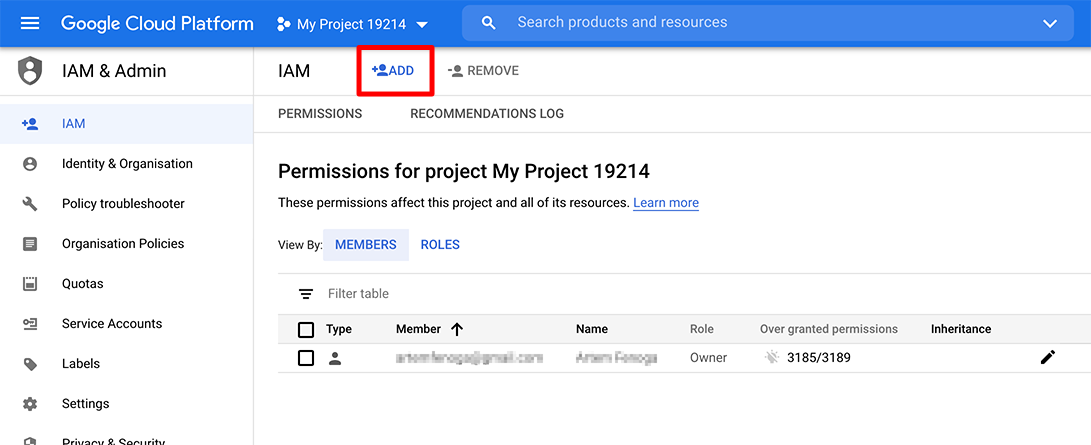Click the ADD member button
The height and width of the screenshot is (445, 1091).
pos(393,71)
